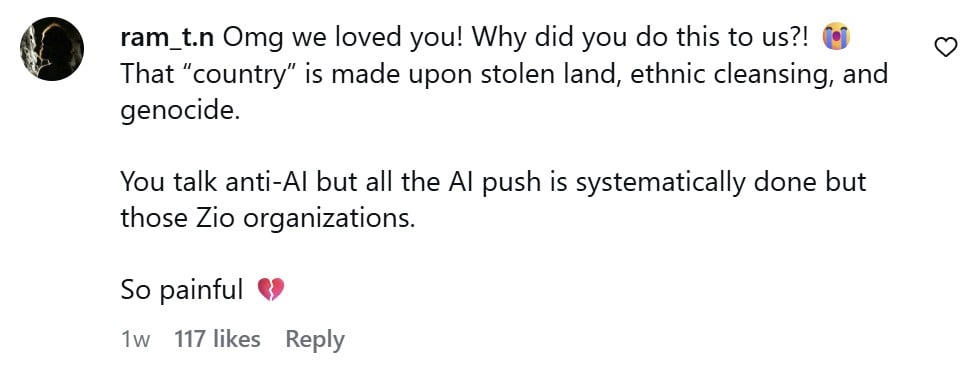Open the ram_t.n profile avatar
Viewport: 974px width, 370px height.
[x=52, y=48]
